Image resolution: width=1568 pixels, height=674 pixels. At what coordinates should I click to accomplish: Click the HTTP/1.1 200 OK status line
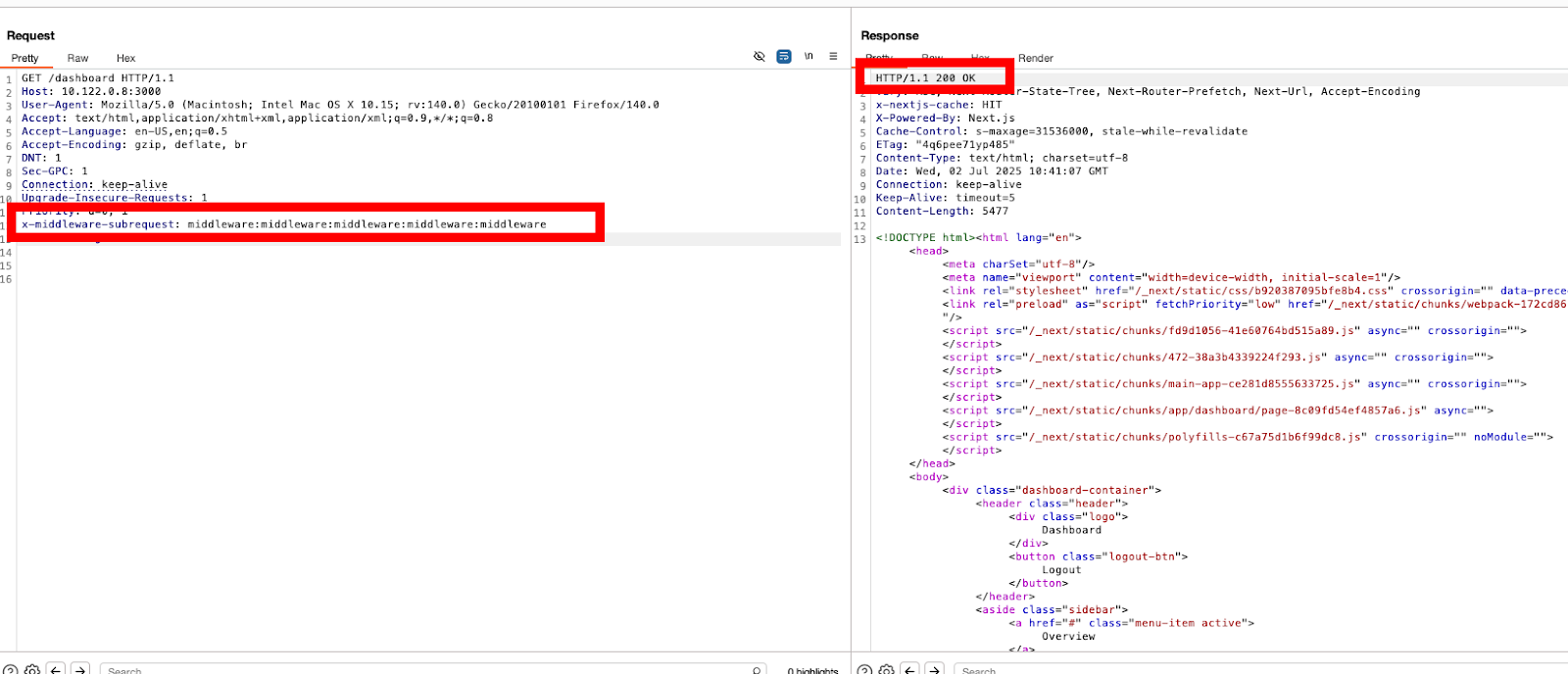[925, 78]
